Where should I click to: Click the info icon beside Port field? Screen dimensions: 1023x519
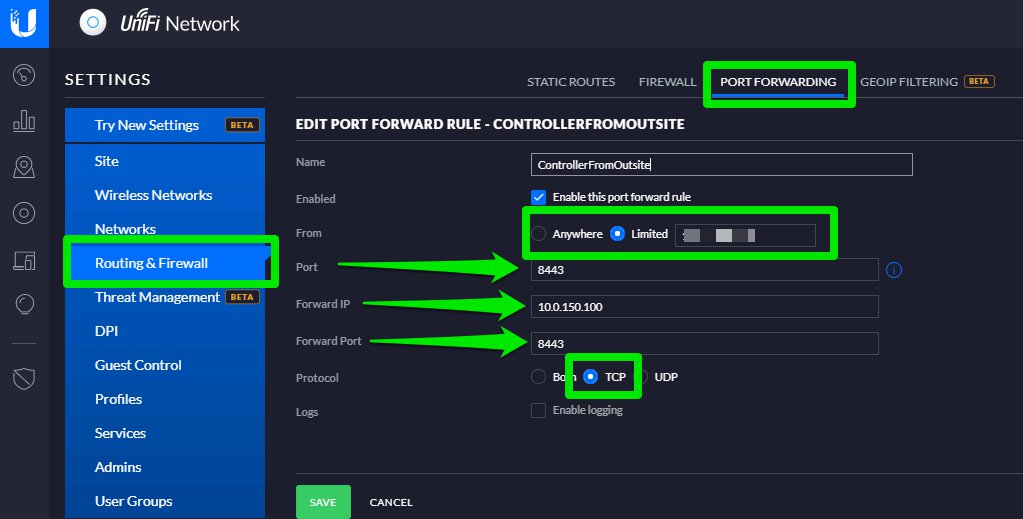[894, 269]
